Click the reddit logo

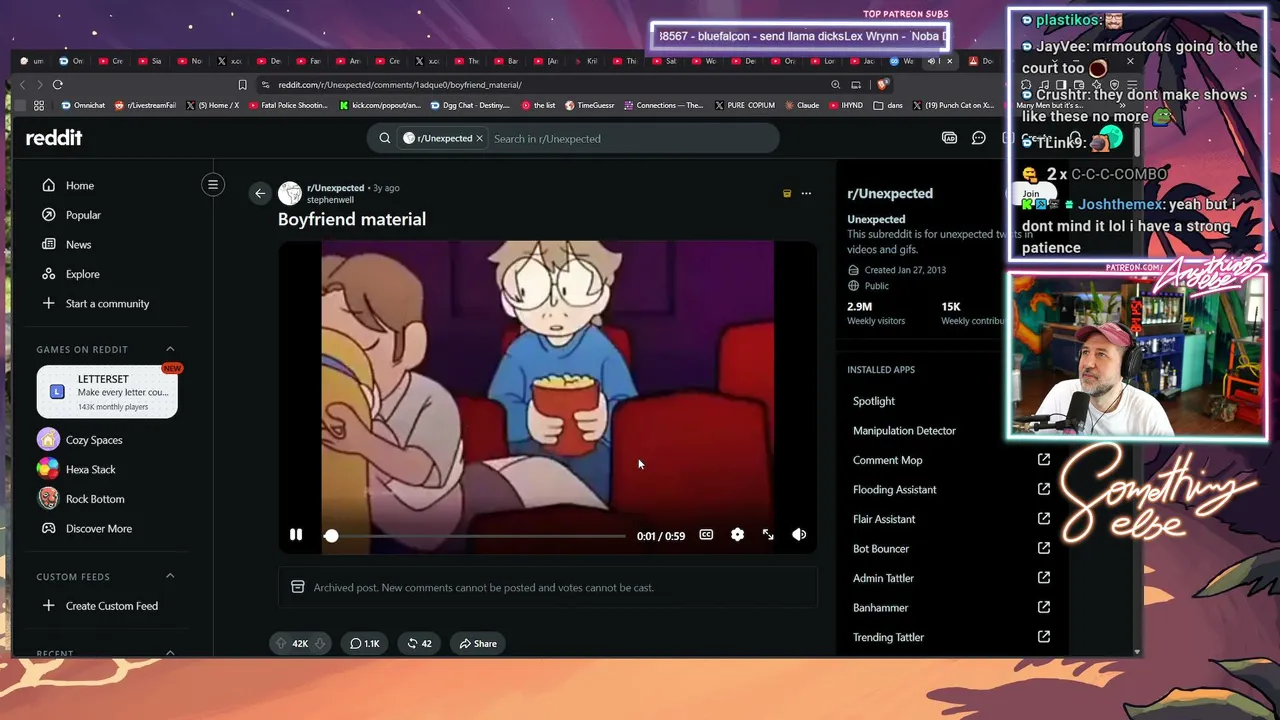tap(54, 138)
